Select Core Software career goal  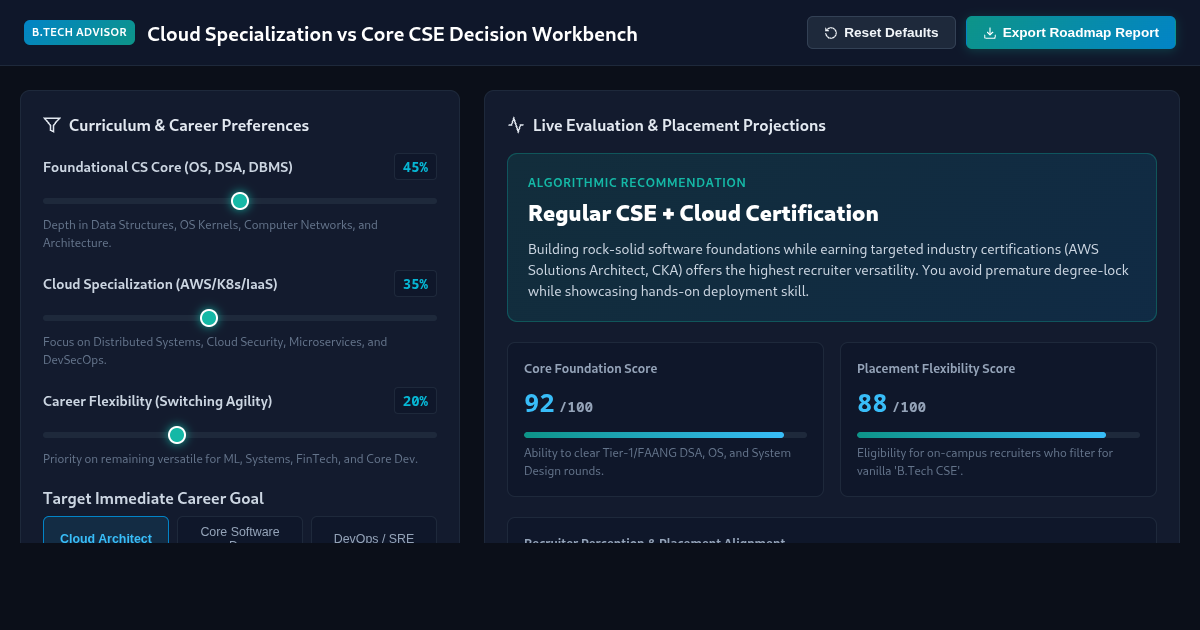point(240,530)
